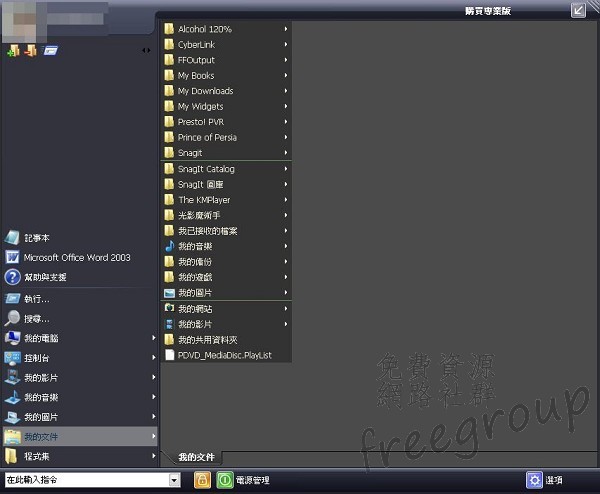Open the 我的共用資料夾 folder
The width and height of the screenshot is (600, 494).
[x=226, y=340]
